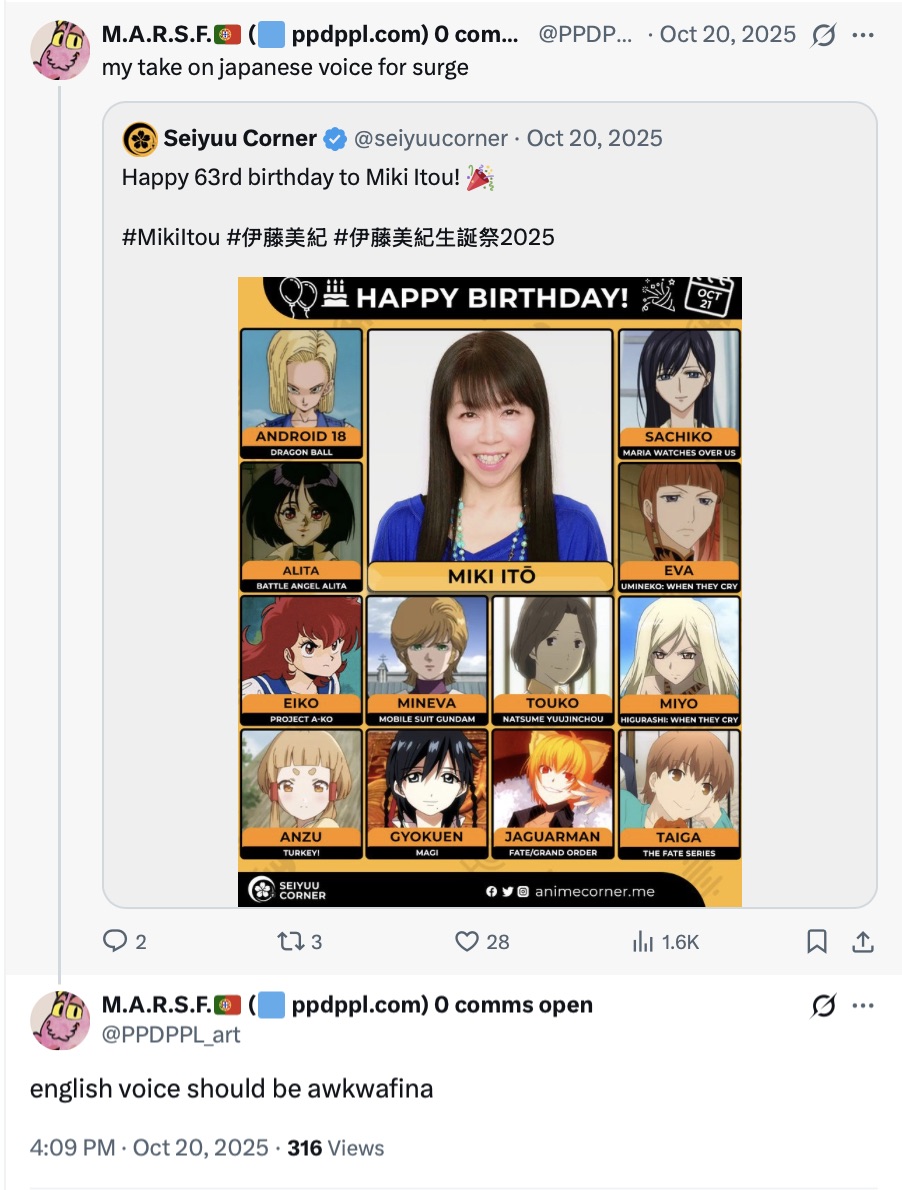Click the 4:09 PM timestamp link
Screen dimensions: 902x1190
click(72, 1148)
